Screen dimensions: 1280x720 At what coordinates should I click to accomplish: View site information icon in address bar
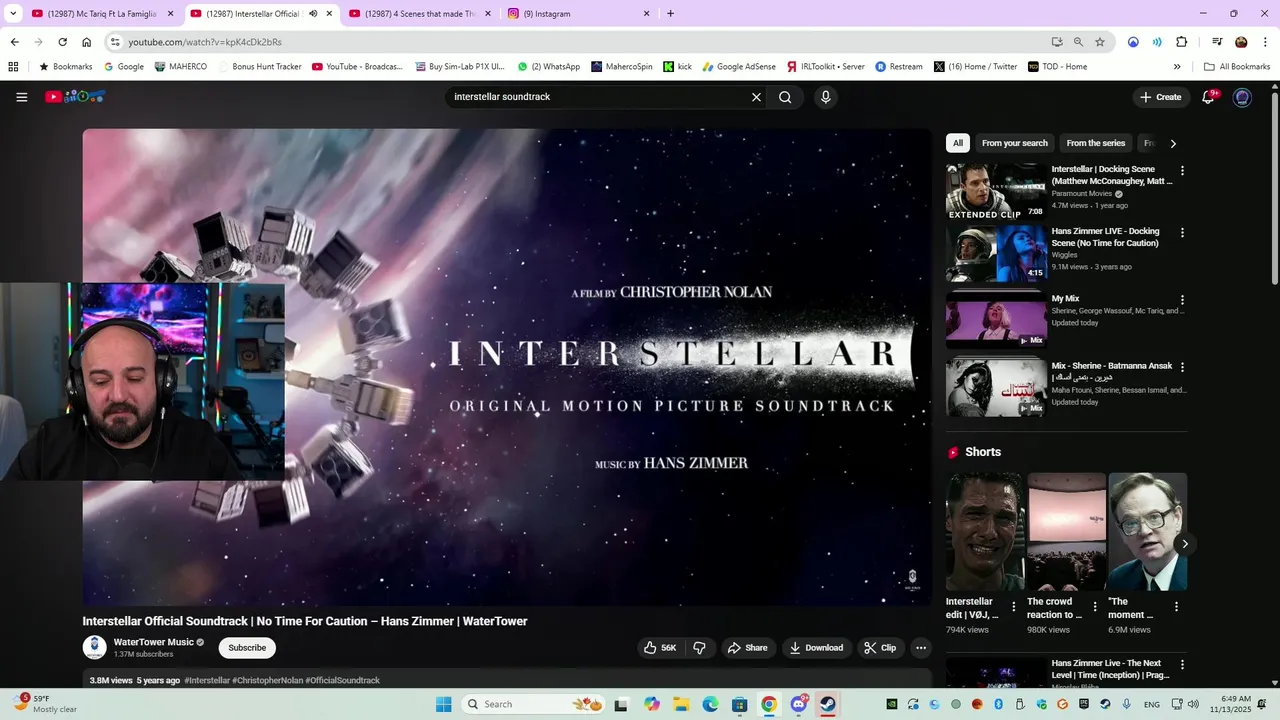coord(115,42)
